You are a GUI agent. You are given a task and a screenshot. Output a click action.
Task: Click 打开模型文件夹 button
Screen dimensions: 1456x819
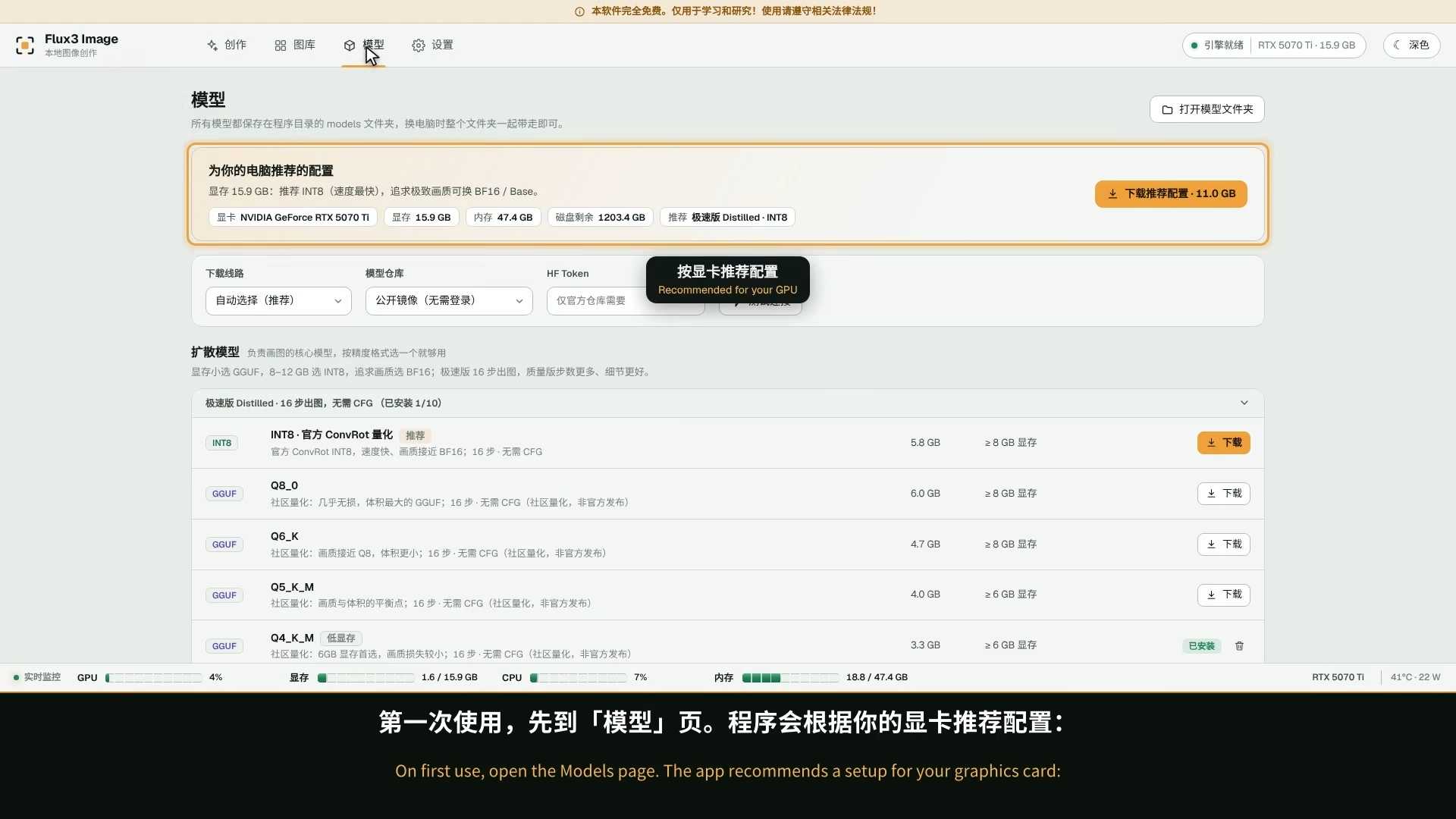(1207, 109)
